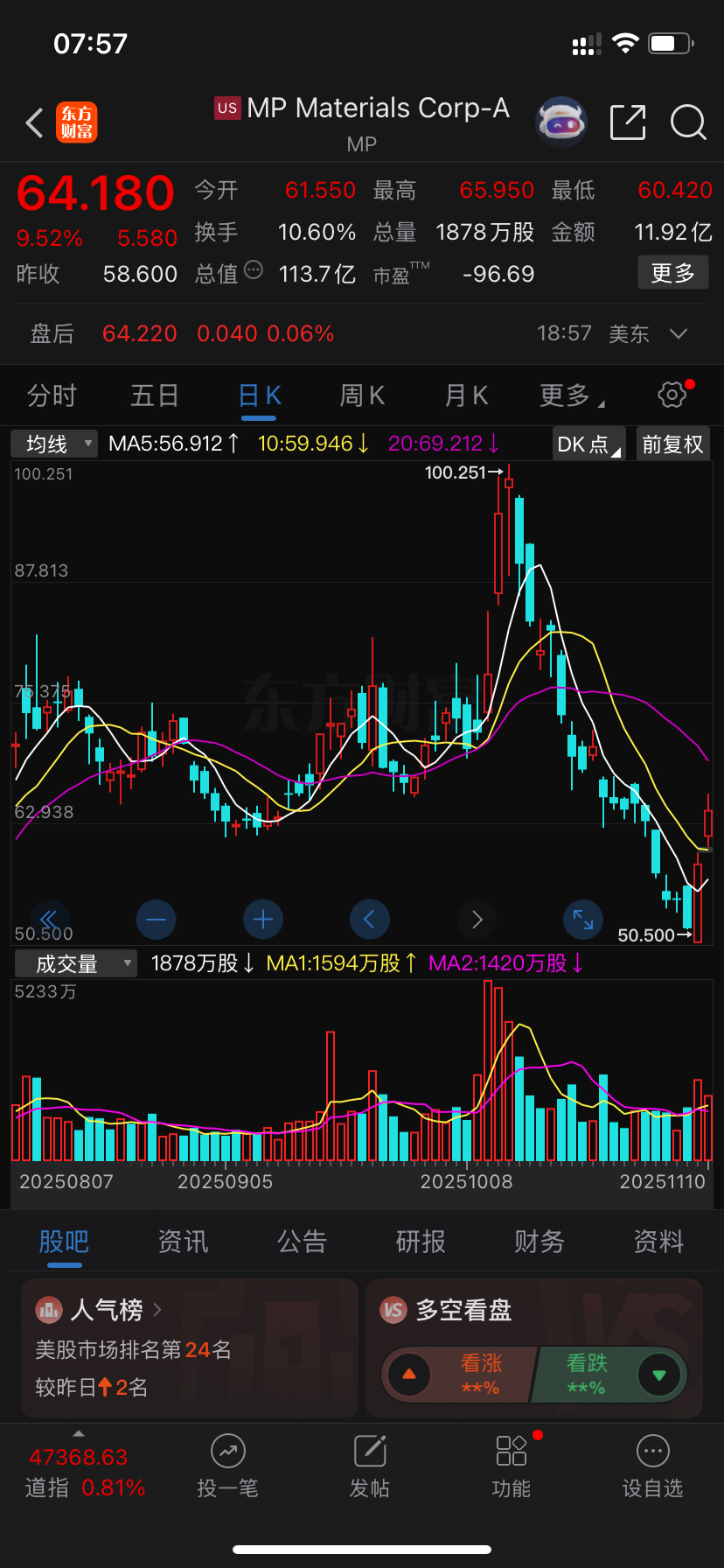
Task: Tap the 64.180 current price
Action: (x=95, y=192)
